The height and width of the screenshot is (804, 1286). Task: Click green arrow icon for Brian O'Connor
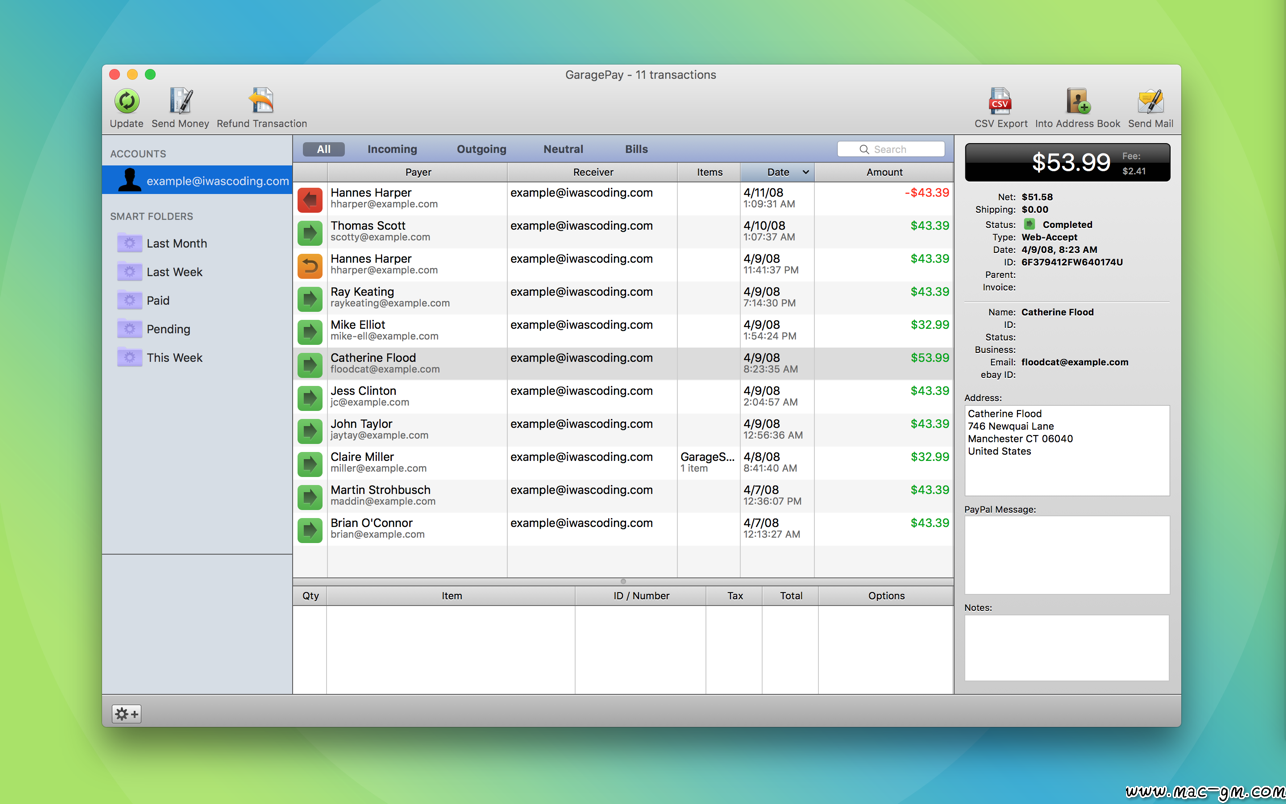[x=310, y=529]
